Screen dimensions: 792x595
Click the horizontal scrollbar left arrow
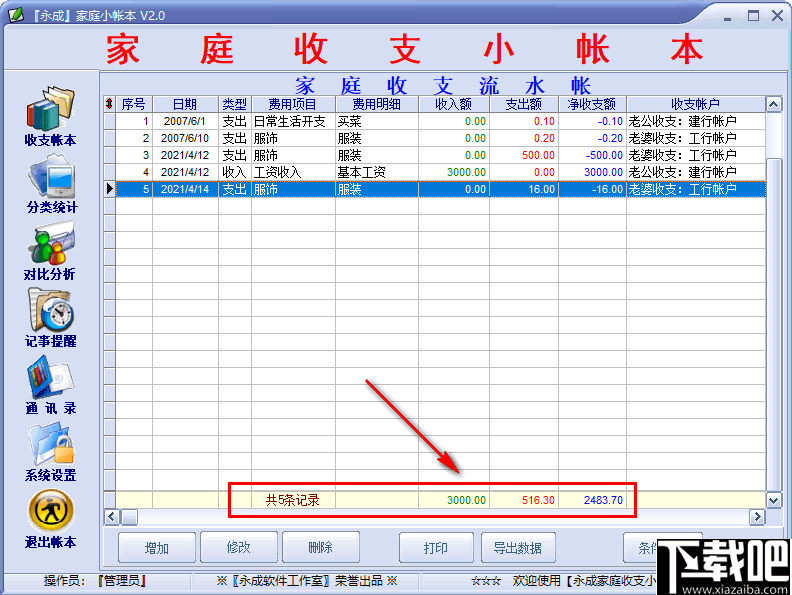tap(112, 517)
